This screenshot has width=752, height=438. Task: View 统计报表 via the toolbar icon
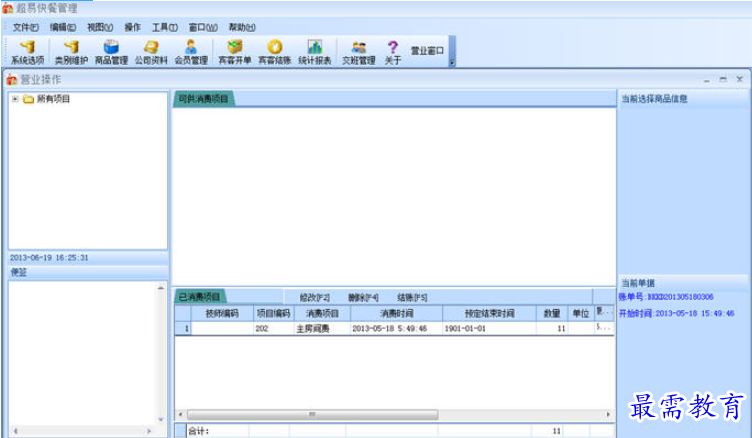[x=314, y=51]
